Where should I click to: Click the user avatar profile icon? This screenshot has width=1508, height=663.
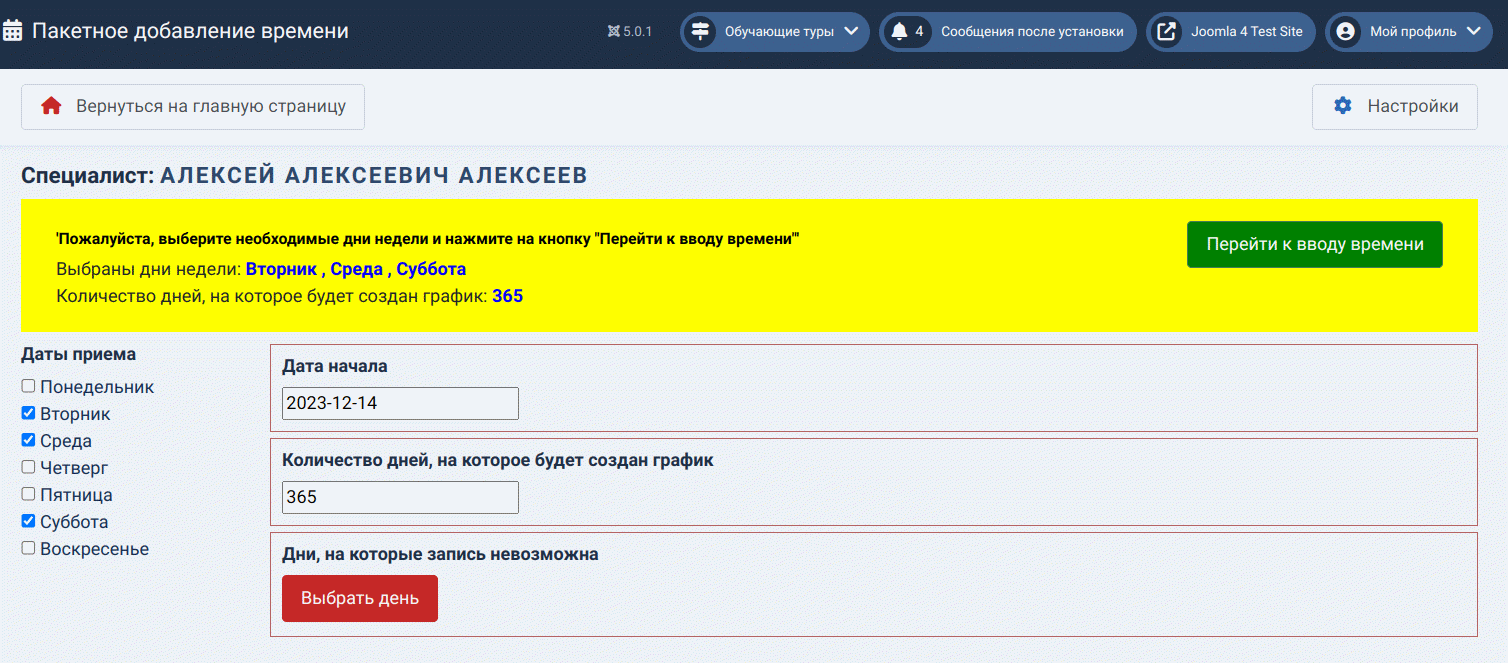click(x=1345, y=31)
